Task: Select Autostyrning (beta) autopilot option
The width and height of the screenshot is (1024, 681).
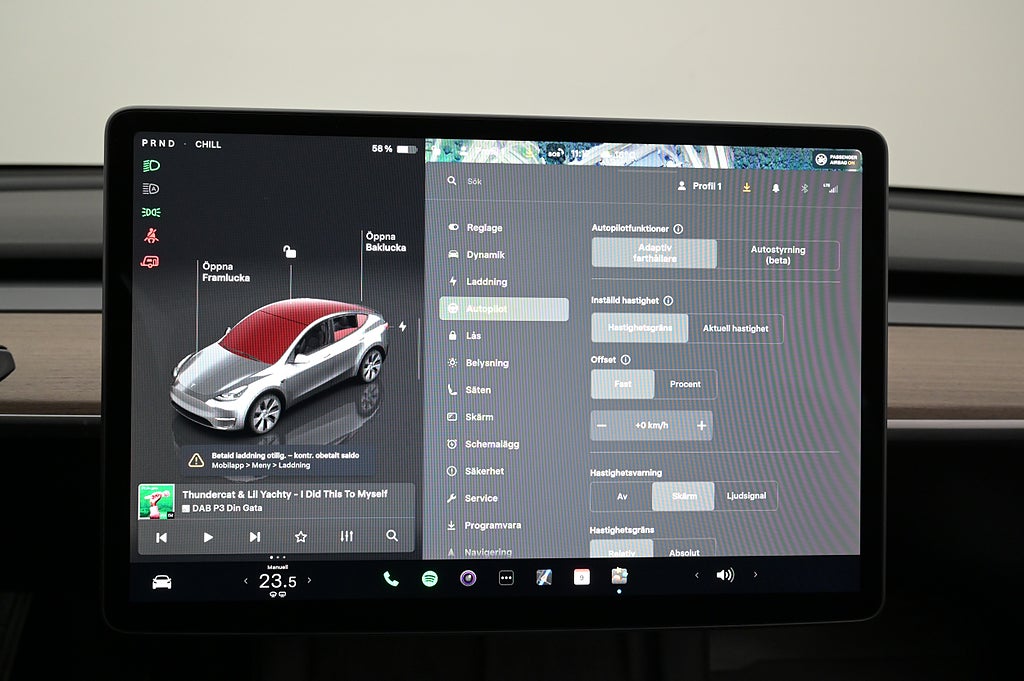Action: pyautogui.click(x=777, y=254)
